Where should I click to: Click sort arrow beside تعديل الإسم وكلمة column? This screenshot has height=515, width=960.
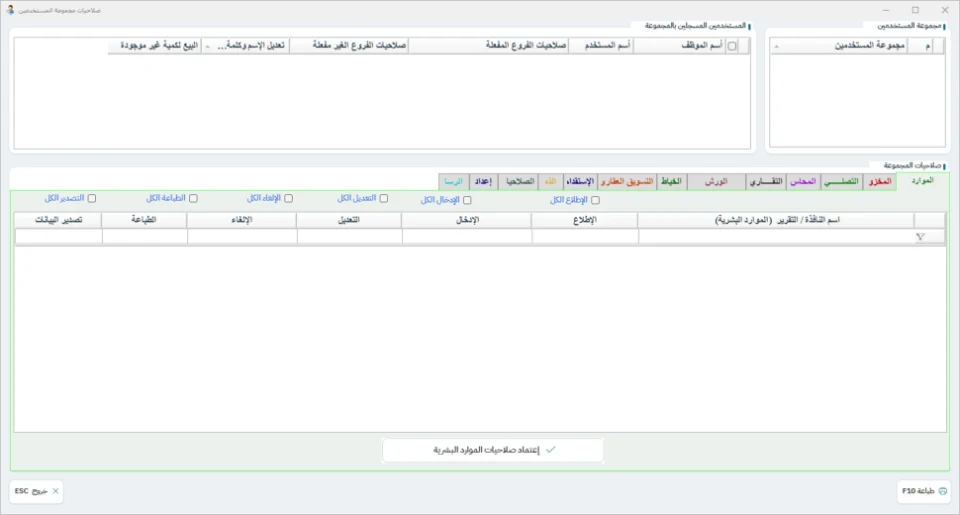207,47
